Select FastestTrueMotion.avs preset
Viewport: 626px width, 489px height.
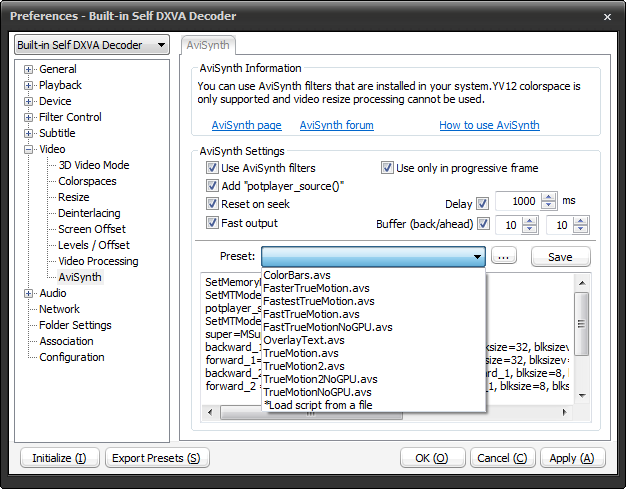point(374,301)
